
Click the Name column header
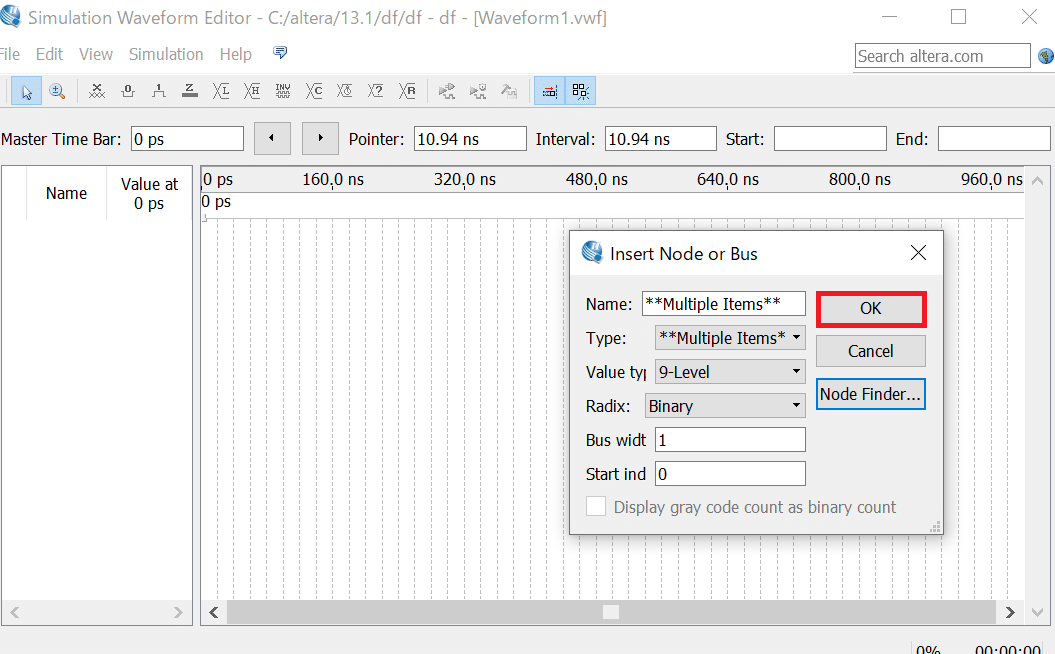click(x=66, y=193)
